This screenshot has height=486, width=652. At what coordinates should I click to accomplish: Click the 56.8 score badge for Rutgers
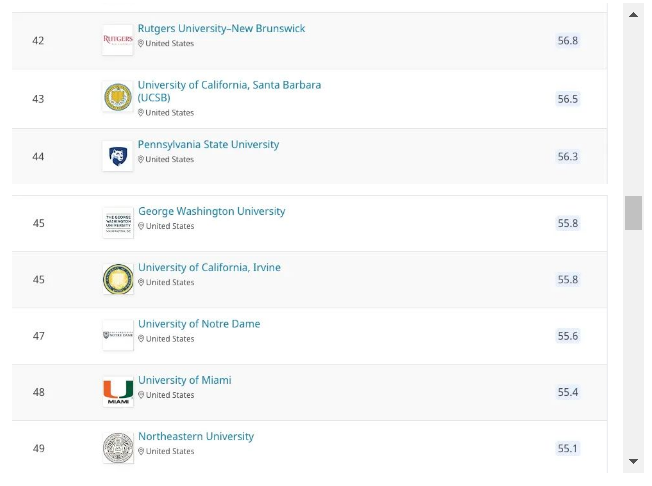point(568,40)
